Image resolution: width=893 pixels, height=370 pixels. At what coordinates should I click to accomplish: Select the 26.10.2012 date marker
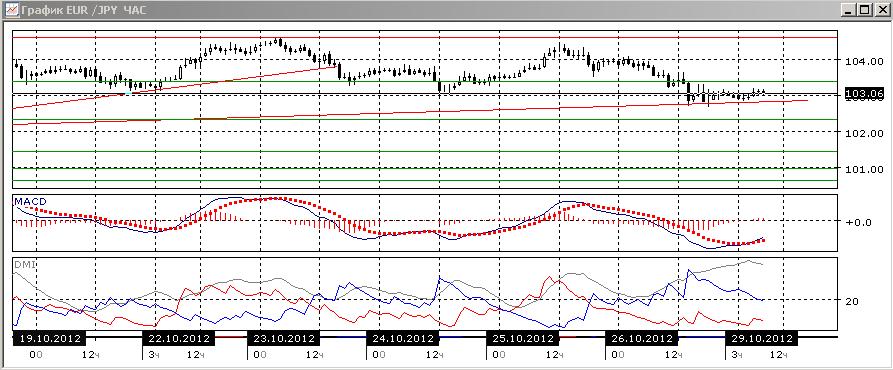click(641, 338)
